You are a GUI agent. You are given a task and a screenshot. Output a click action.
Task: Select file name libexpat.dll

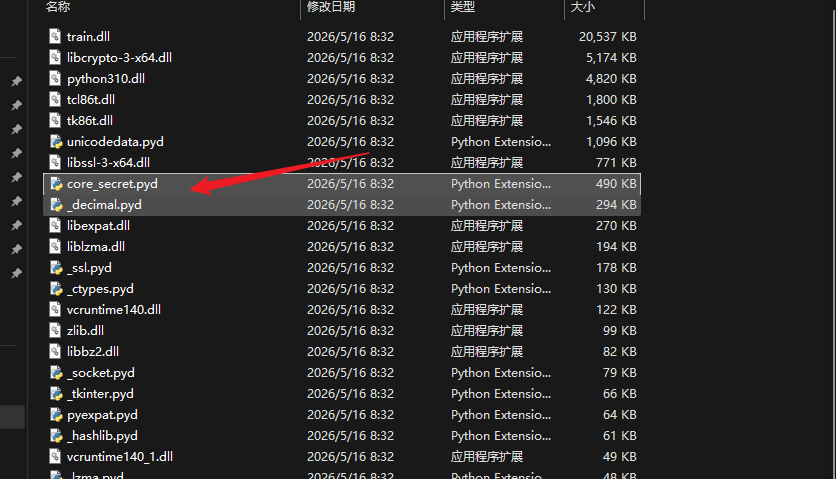[x=98, y=226]
